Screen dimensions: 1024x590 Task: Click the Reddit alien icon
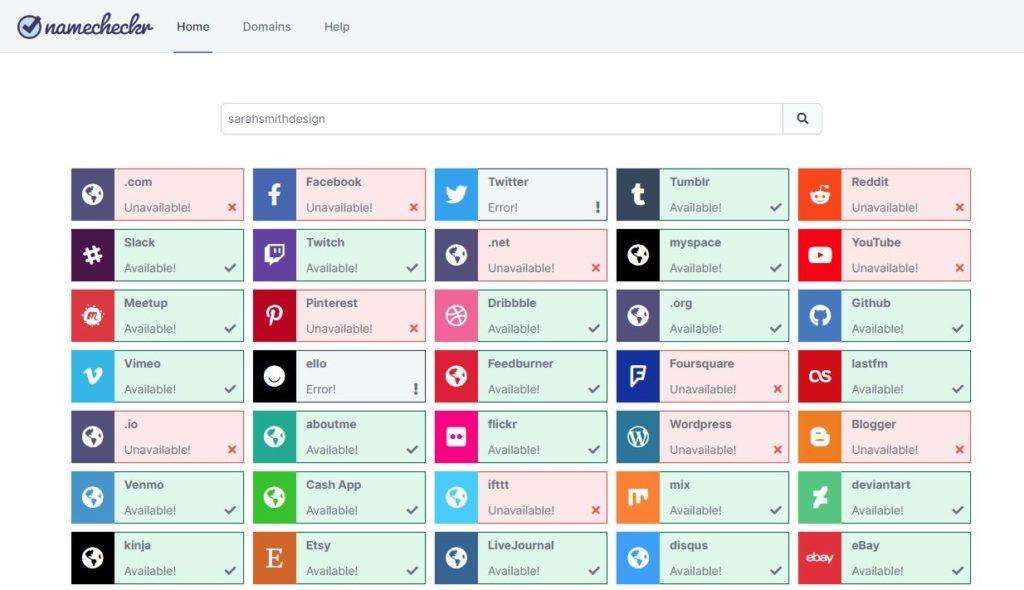tap(820, 194)
